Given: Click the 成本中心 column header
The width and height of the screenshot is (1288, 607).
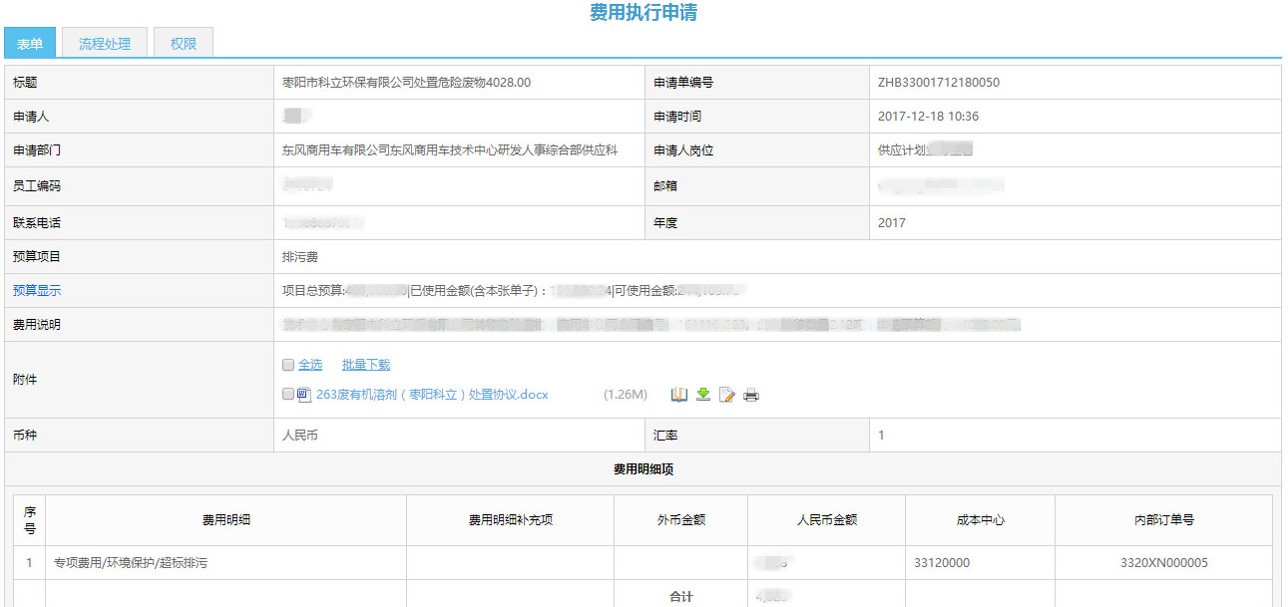Looking at the screenshot, I should coord(979,520).
